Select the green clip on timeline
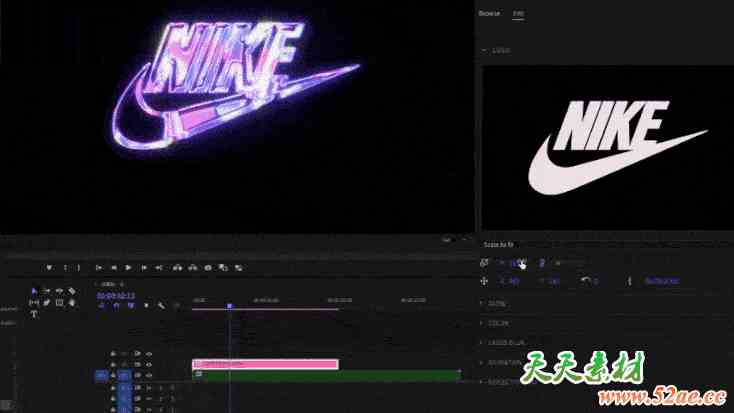The image size is (734, 413). point(327,375)
